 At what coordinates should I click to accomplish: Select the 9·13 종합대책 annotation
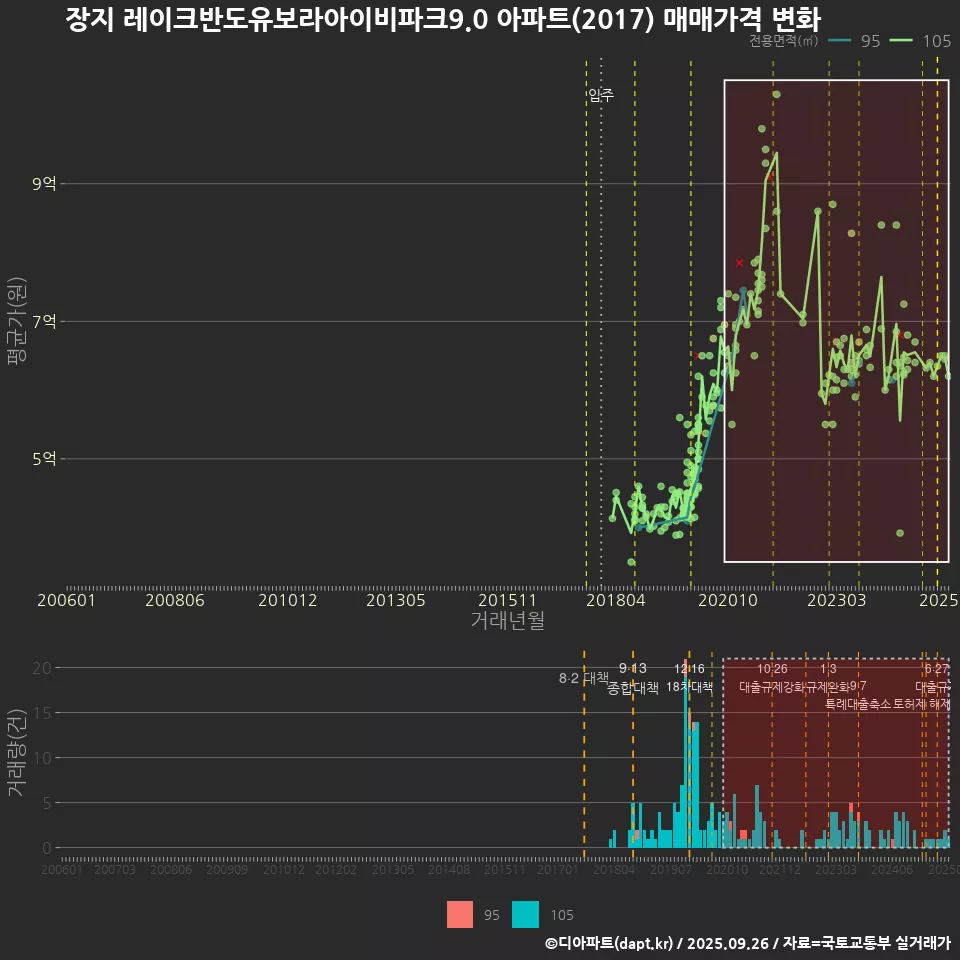coord(633,678)
